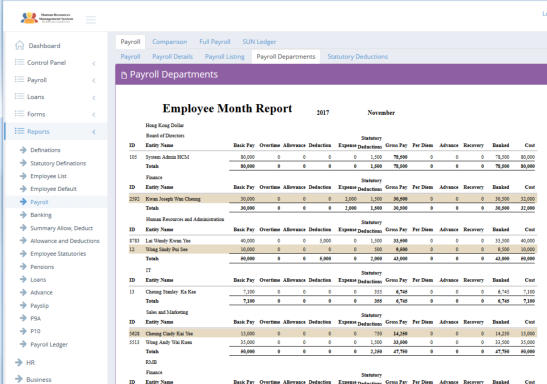This screenshot has width=547, height=384.
Task: Click arrow icon beside Payroll Ledger
Action: click(x=23, y=344)
